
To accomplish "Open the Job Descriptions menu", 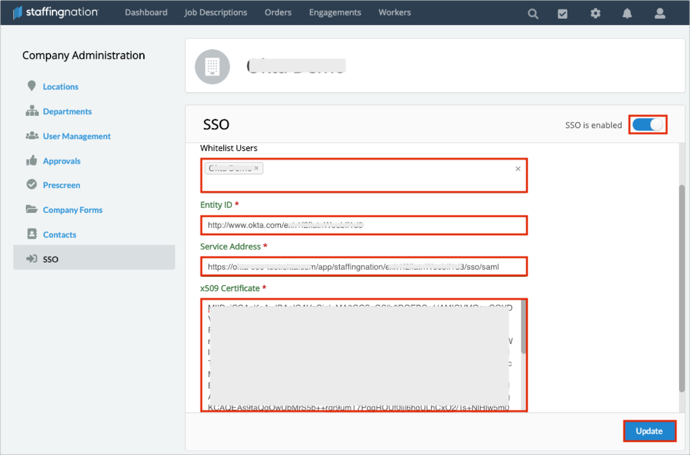I will point(216,12).
